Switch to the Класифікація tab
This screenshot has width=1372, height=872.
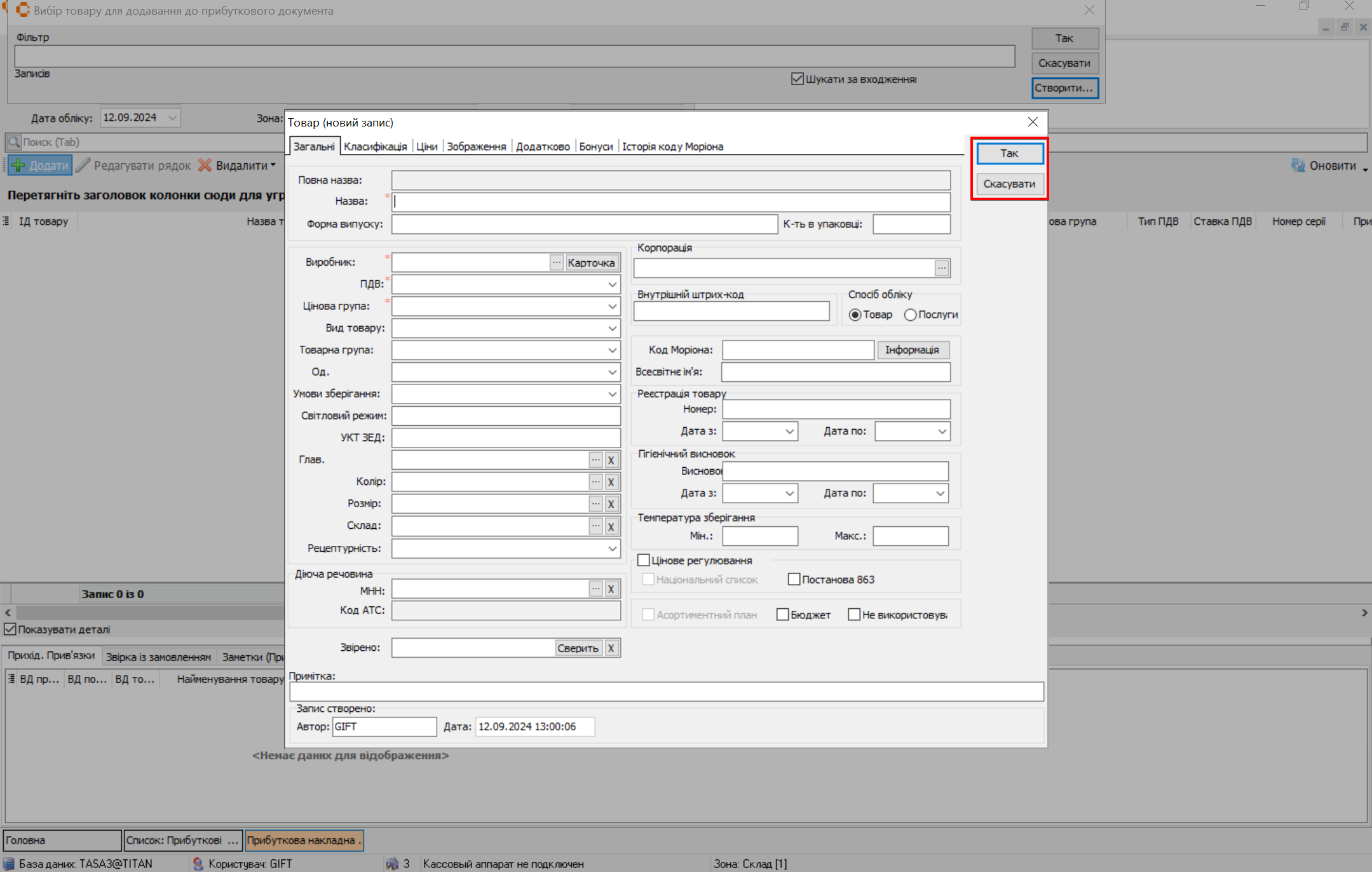pos(375,146)
